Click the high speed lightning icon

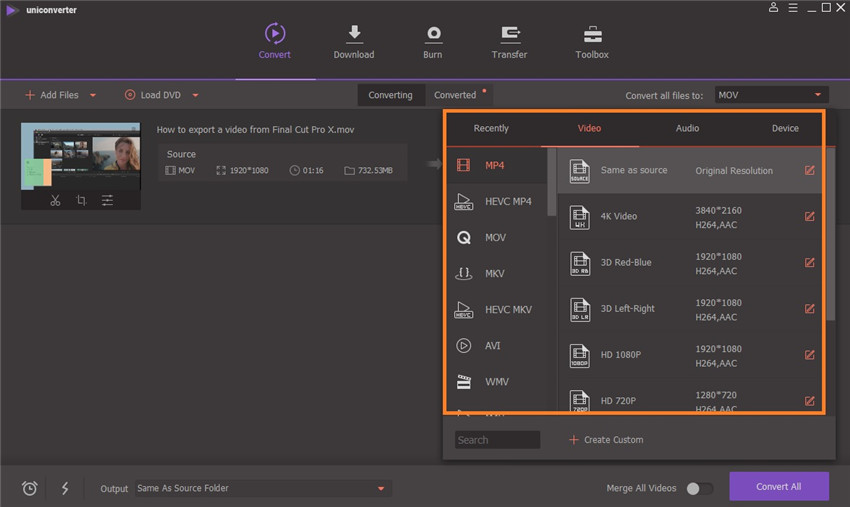tap(65, 488)
